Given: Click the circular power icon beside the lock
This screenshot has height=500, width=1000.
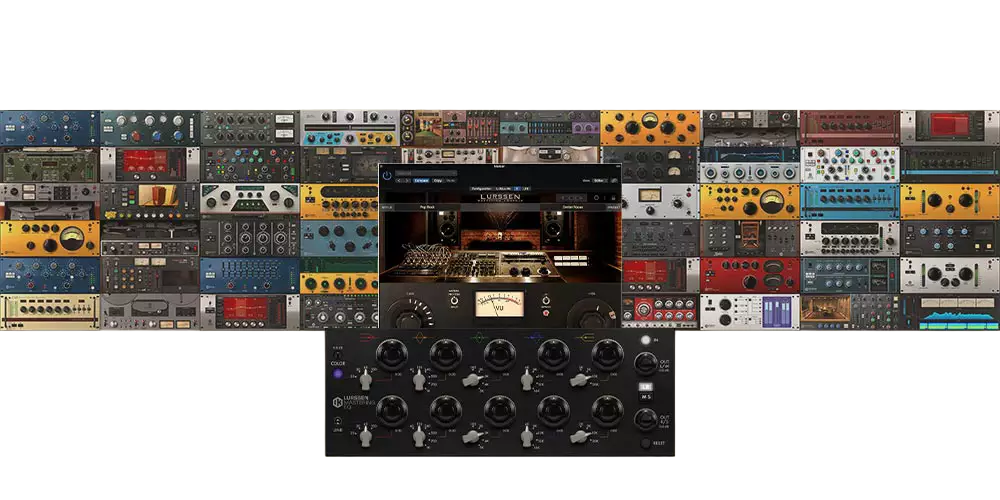Looking at the screenshot, I should pos(596,198).
